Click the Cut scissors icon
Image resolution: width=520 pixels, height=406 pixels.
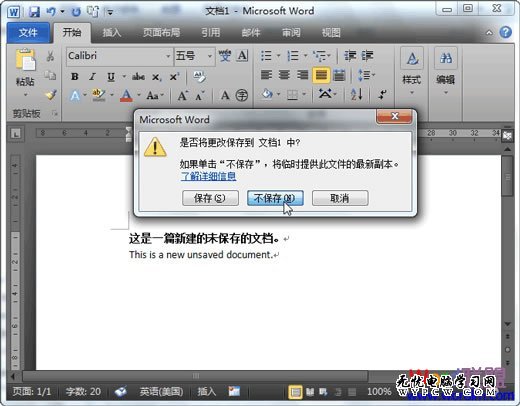point(50,56)
